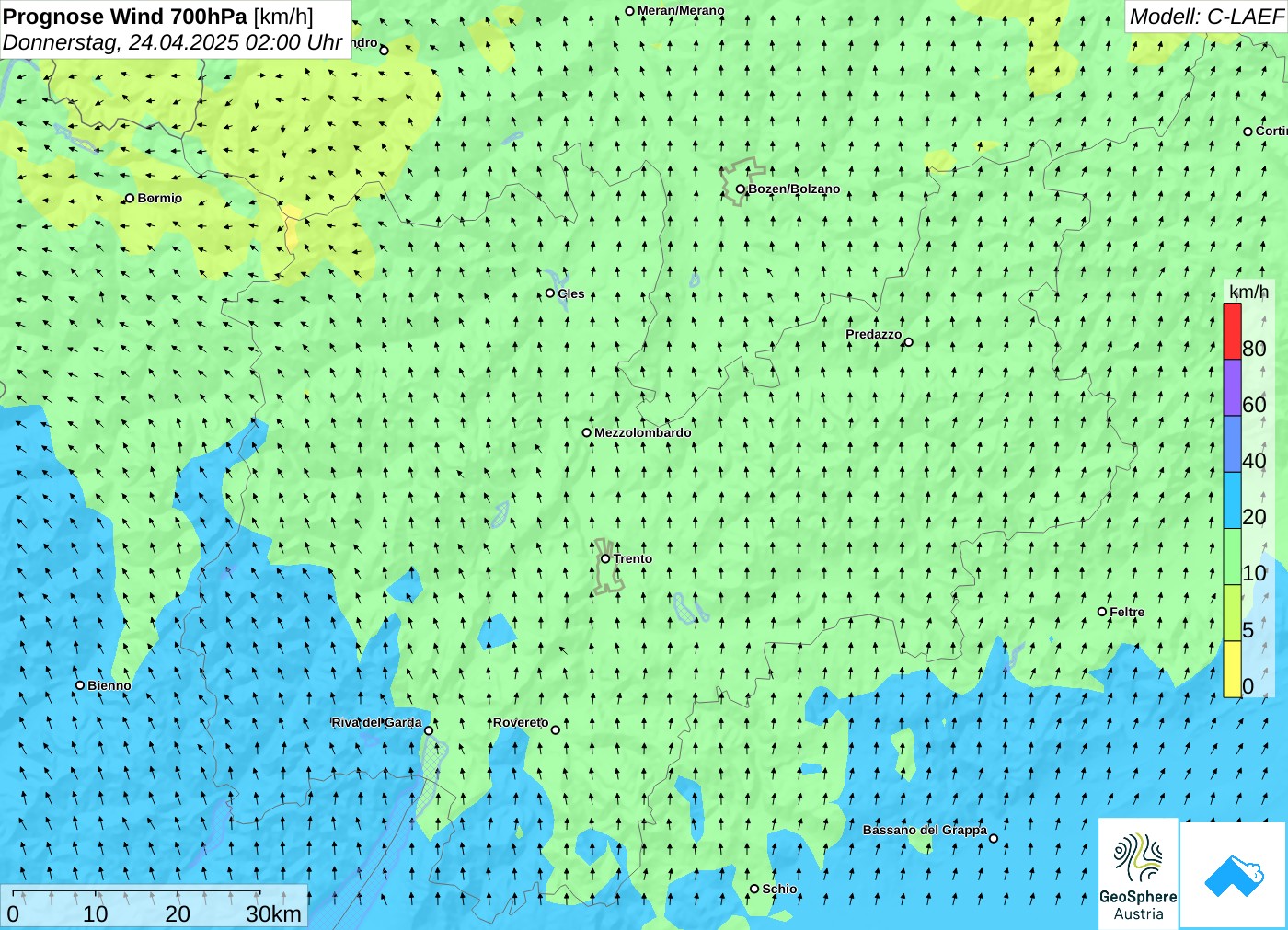Click the Bassano del Grappa marker
This screenshot has height=930, width=1288.
click(994, 838)
